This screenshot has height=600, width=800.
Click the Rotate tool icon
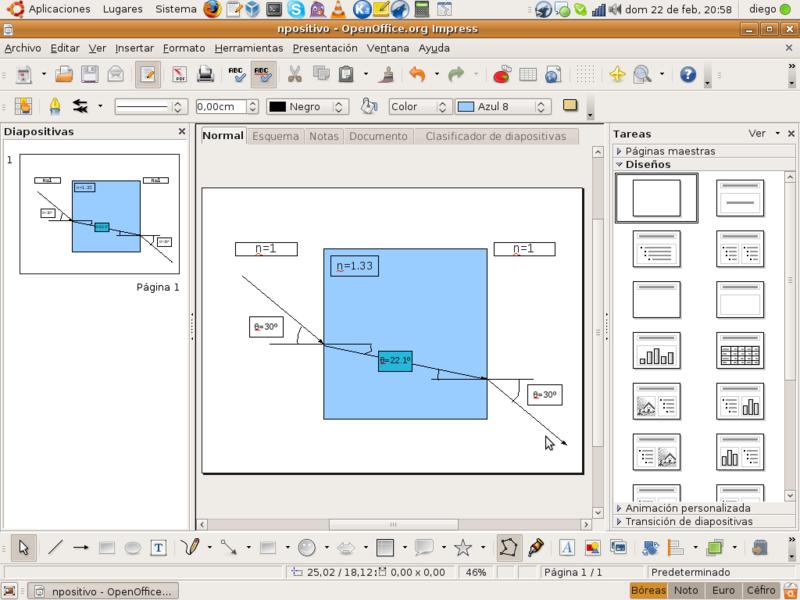pyautogui.click(x=650, y=548)
